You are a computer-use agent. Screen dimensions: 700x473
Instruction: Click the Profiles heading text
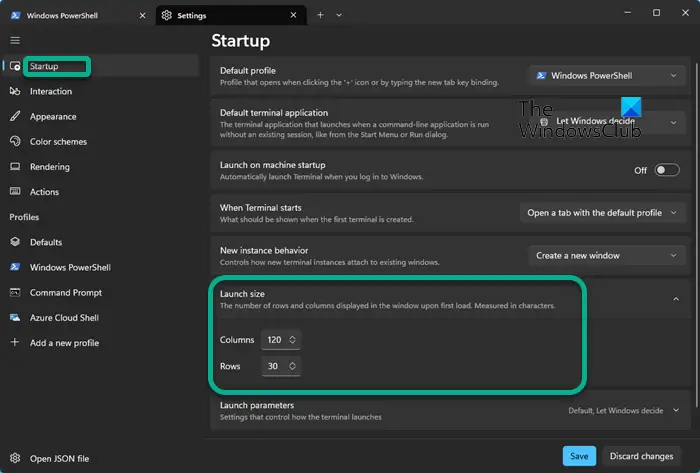pos(24,217)
